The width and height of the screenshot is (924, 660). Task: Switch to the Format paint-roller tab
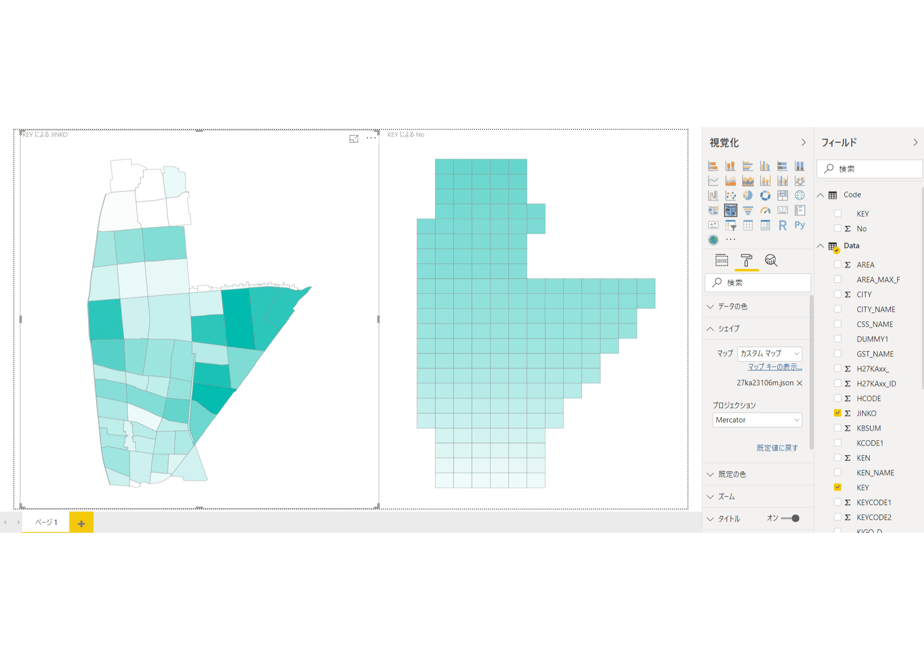(746, 260)
